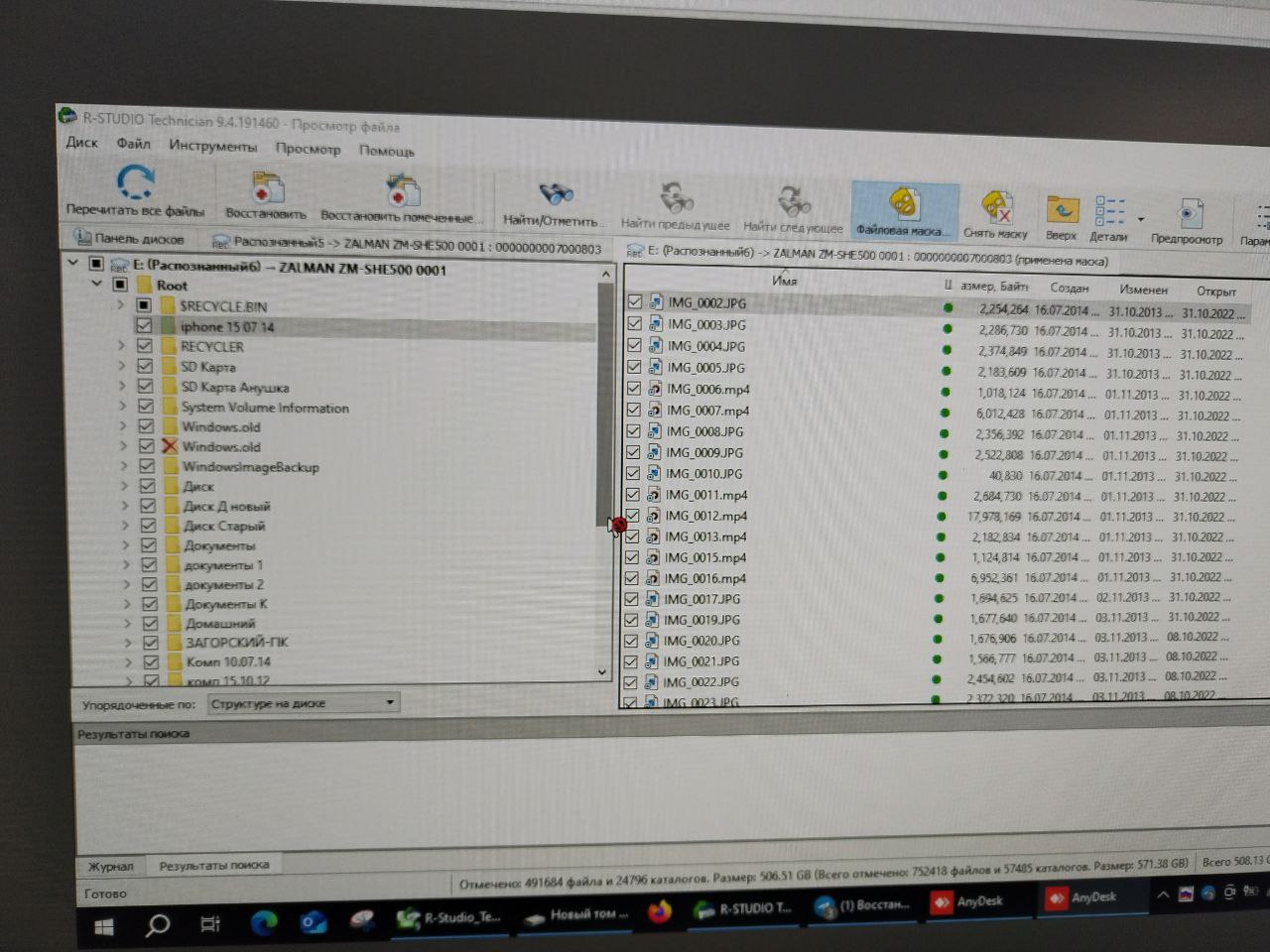Toggle the SD Карта Анушка checkbox
The width and height of the screenshot is (1270, 952).
pos(146,387)
